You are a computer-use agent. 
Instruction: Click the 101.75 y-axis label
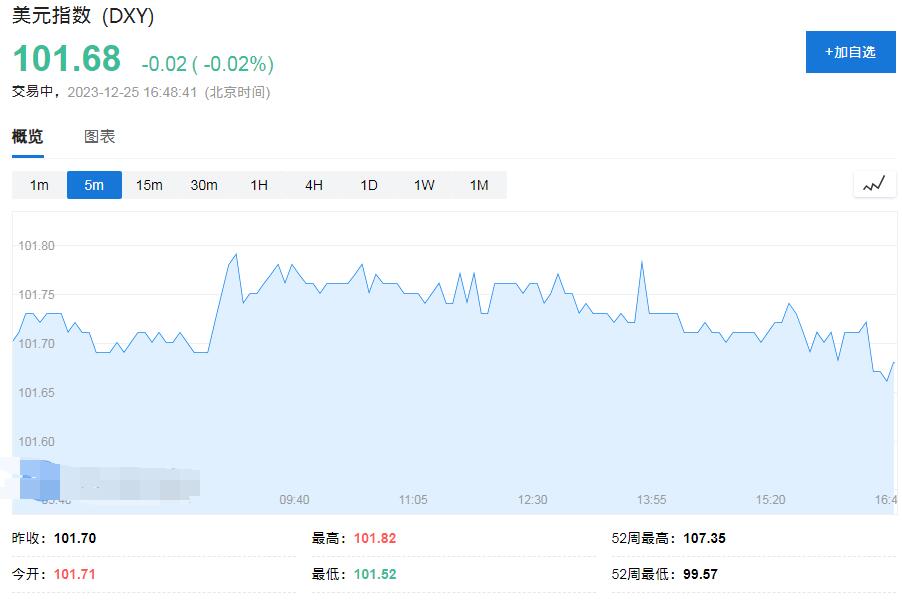click(36, 295)
